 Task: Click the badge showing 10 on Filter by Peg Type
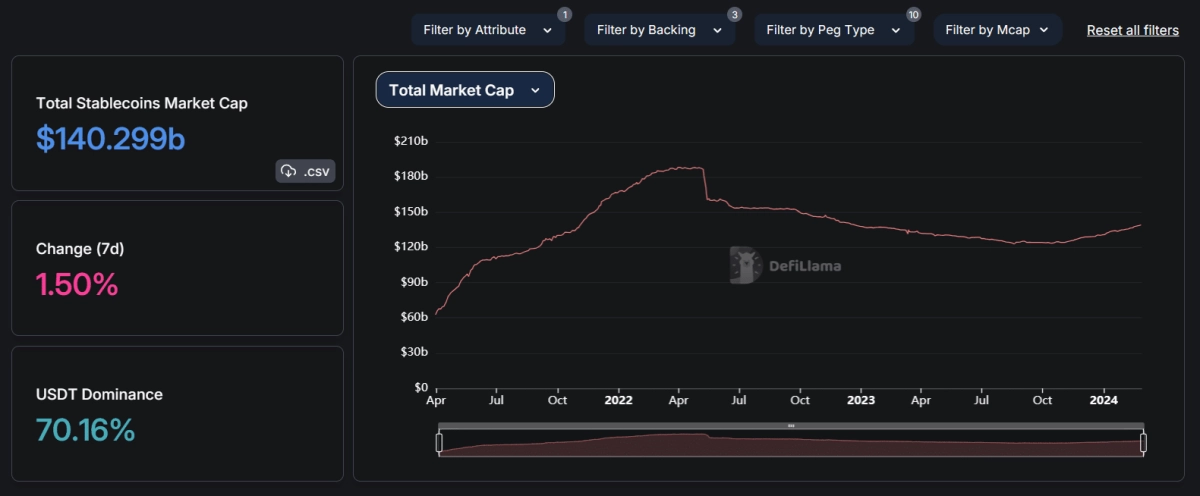(913, 14)
